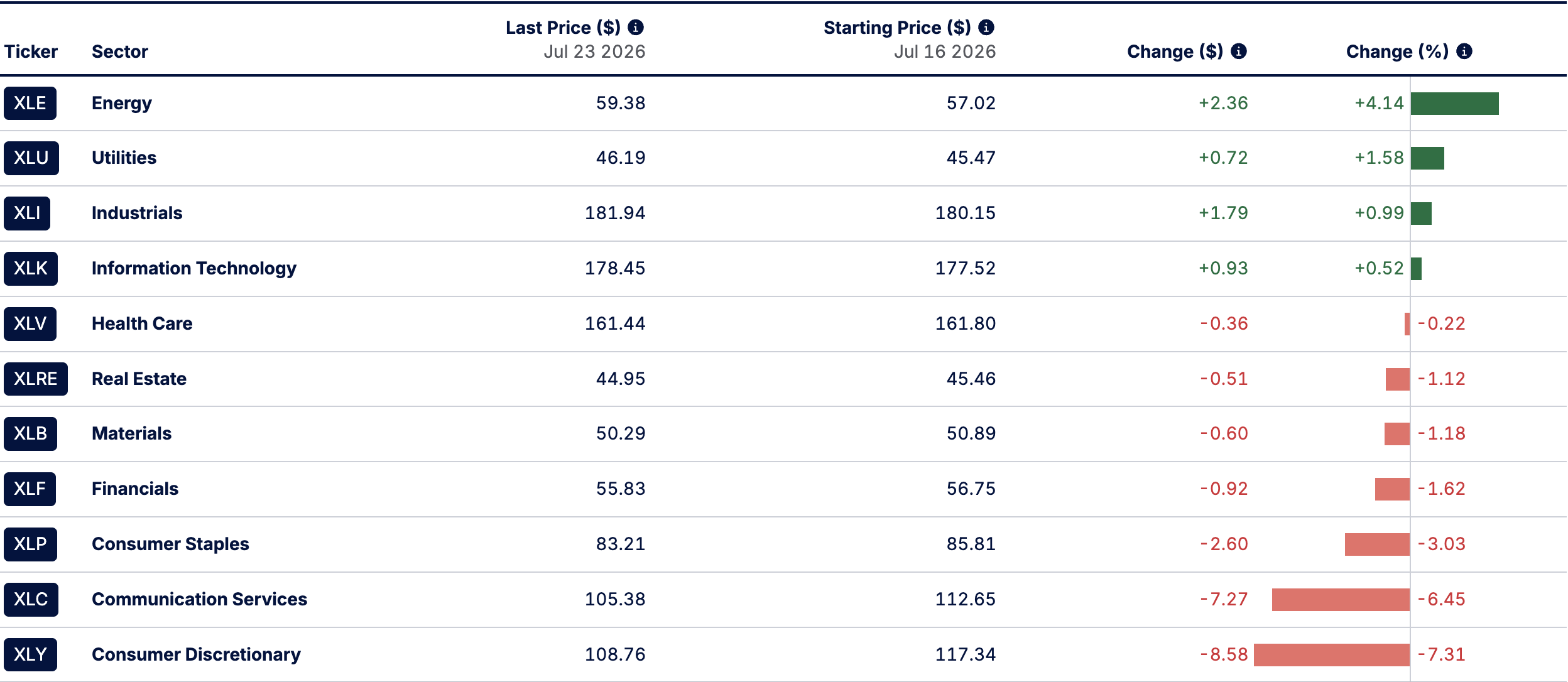Viewport: 1568px width, 682px height.
Task: Click the green Energy +4.14 percent bar
Action: pyautogui.click(x=1454, y=104)
